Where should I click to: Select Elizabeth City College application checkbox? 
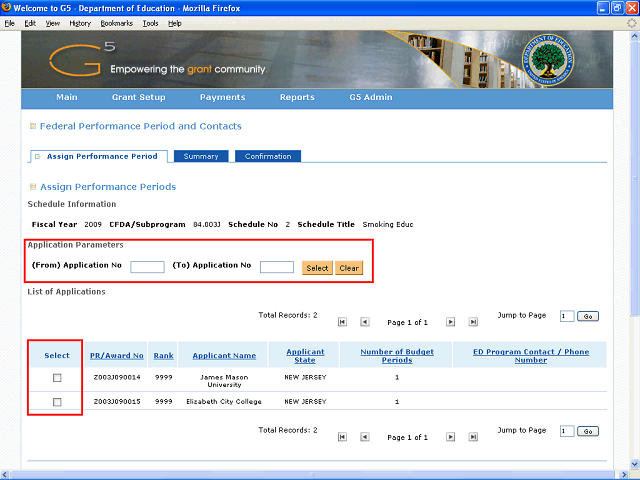coord(57,401)
